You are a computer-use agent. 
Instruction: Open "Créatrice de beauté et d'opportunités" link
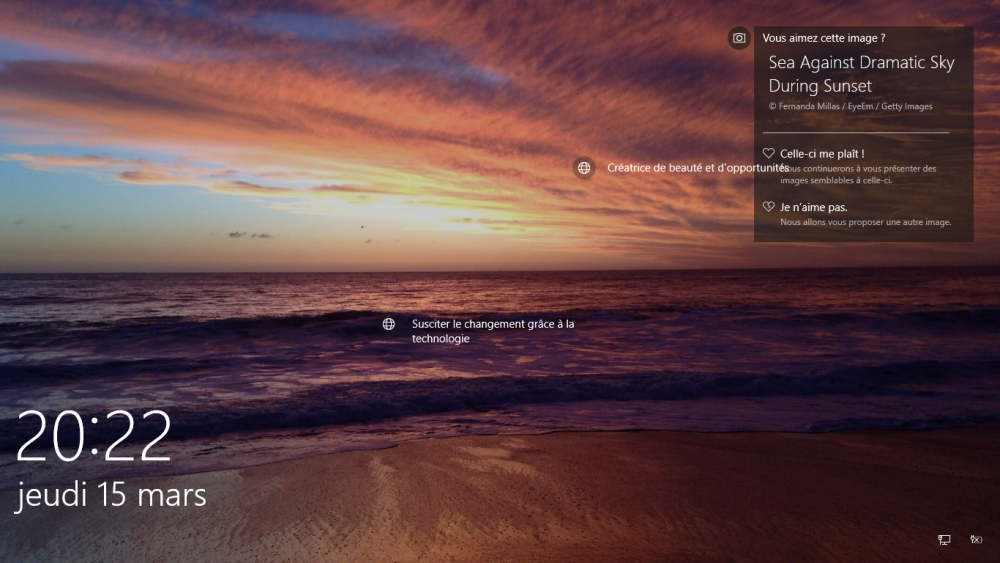(698, 168)
